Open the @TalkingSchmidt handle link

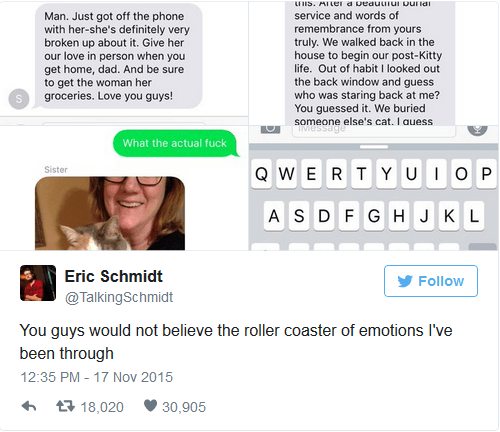pyautogui.click(x=119, y=297)
